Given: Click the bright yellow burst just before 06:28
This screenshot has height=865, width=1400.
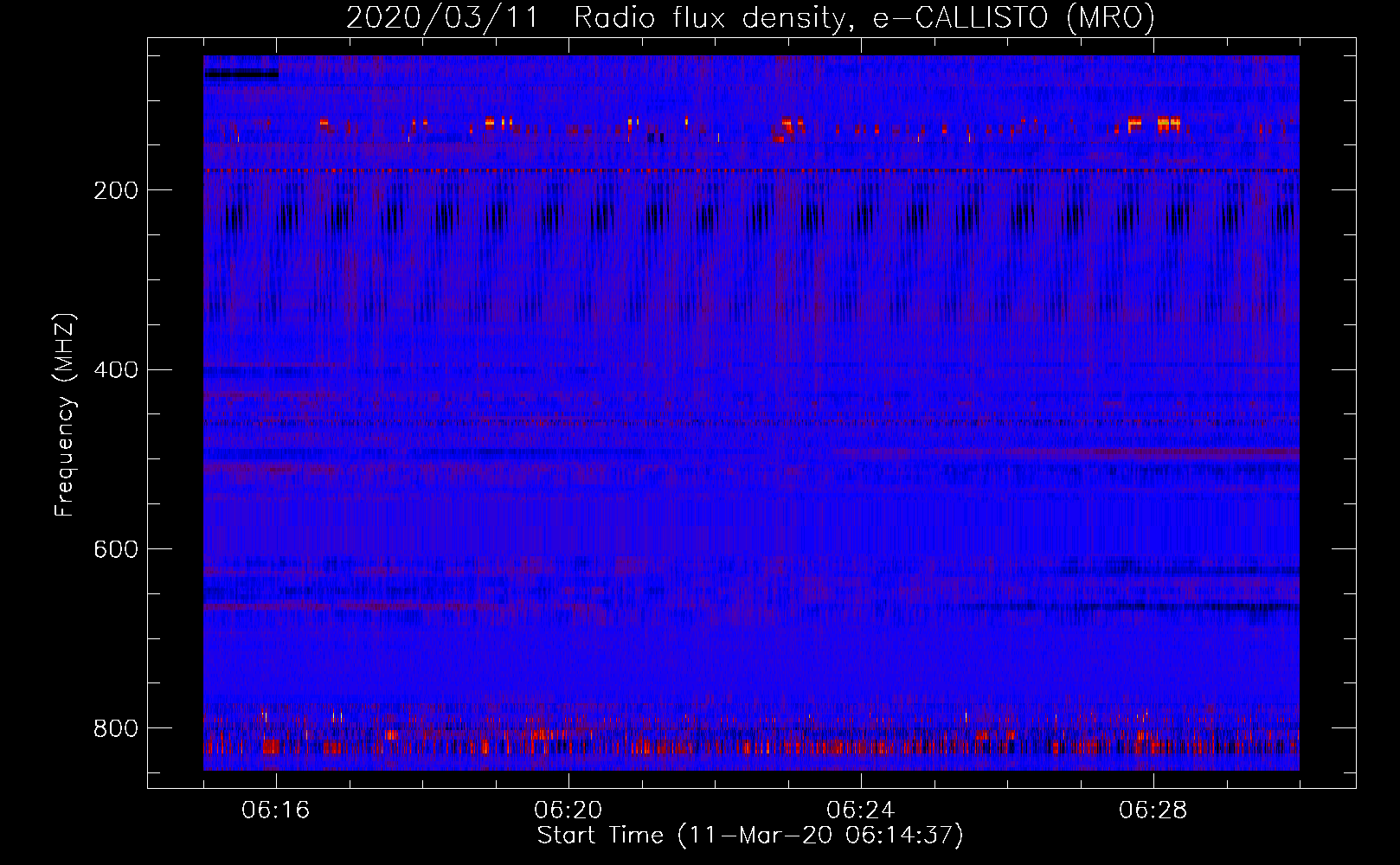Looking at the screenshot, I should coord(1134,122).
